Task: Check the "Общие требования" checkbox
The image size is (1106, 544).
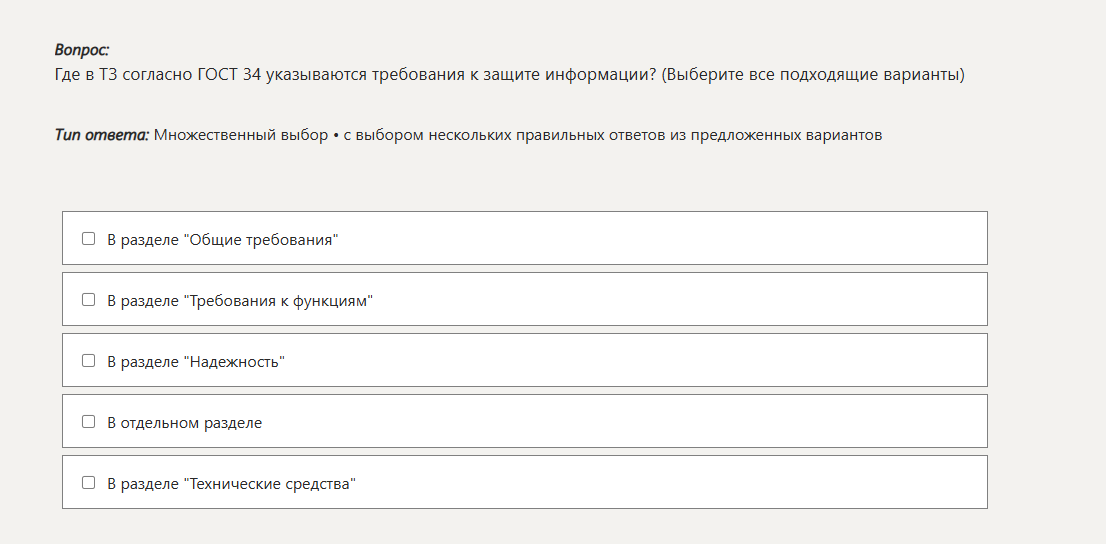Action: (x=89, y=239)
